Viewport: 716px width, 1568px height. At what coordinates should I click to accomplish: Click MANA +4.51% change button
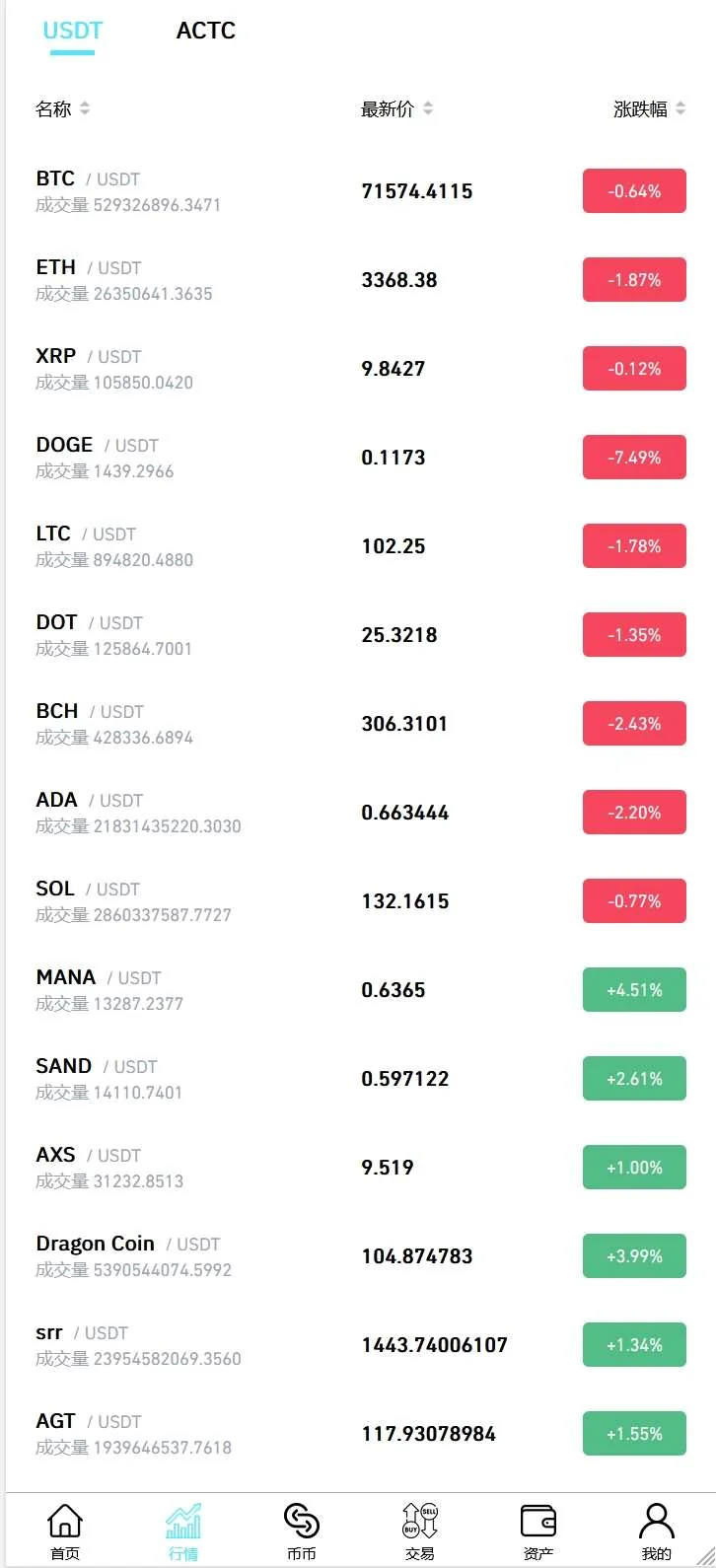[x=634, y=990]
